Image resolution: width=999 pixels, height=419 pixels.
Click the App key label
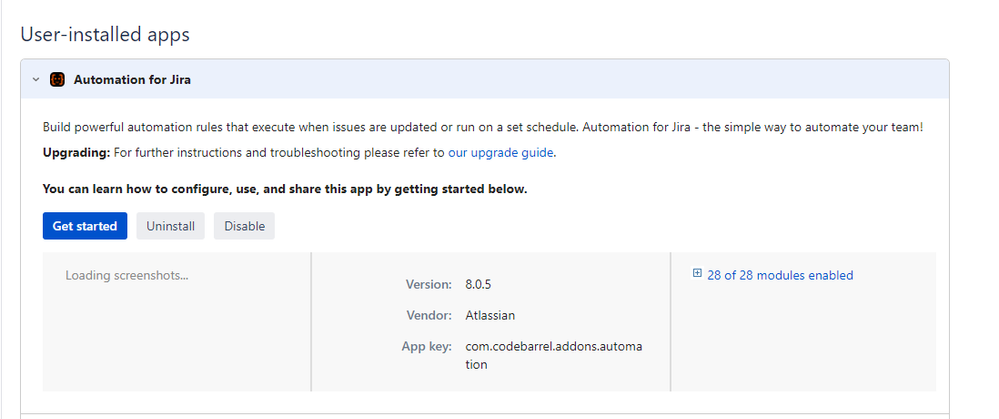click(x=426, y=346)
